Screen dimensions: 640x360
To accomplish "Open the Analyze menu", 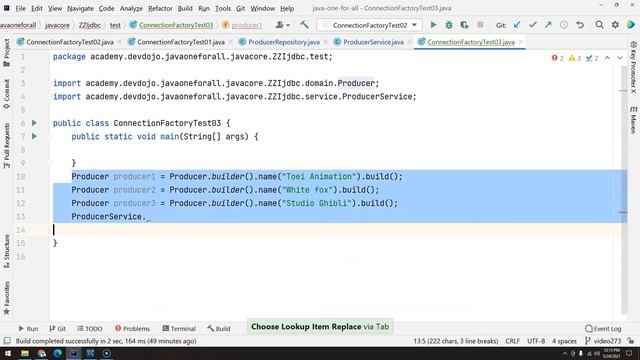I will click(x=131, y=8).
